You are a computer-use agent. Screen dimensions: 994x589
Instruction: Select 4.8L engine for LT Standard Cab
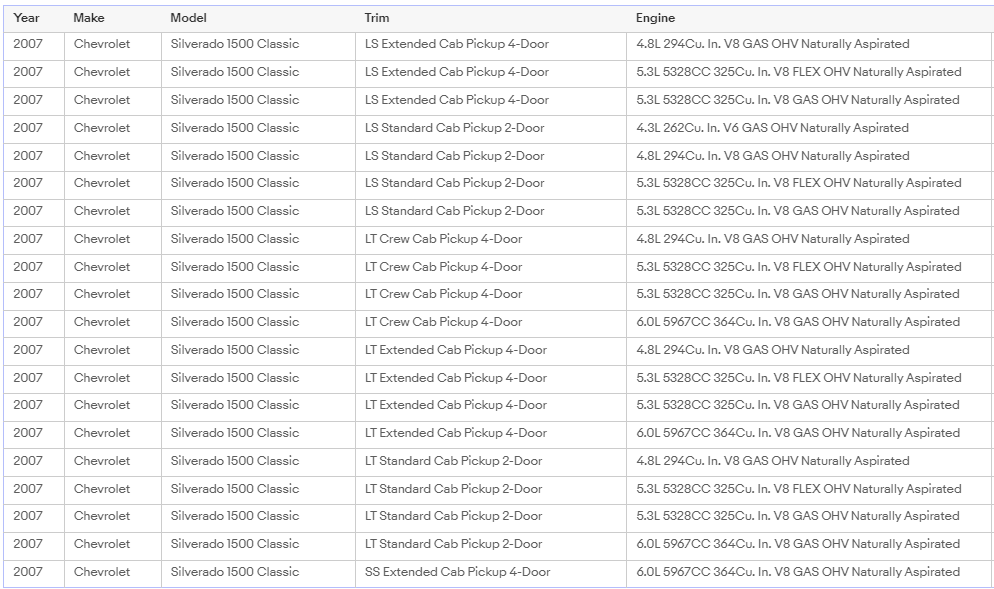(x=772, y=461)
